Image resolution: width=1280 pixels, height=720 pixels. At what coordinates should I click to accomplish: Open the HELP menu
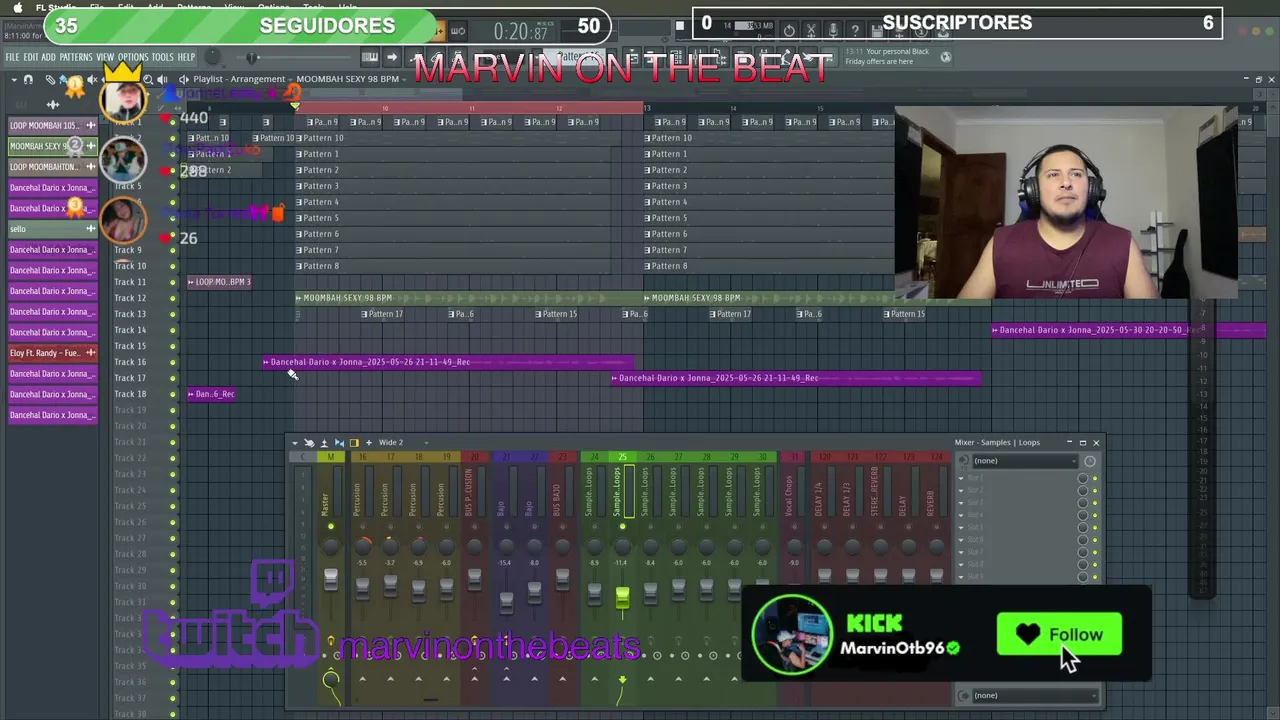[186, 57]
